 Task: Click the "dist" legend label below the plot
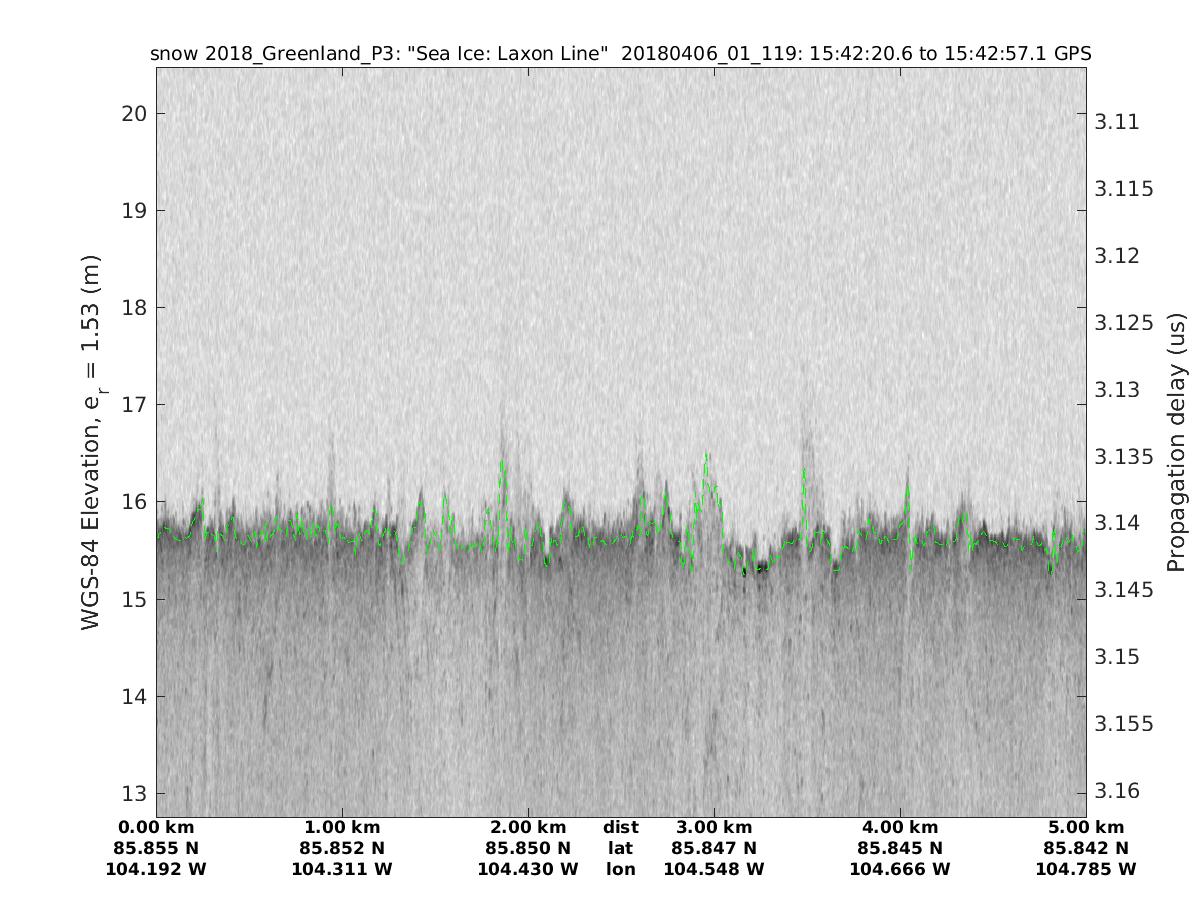620,828
